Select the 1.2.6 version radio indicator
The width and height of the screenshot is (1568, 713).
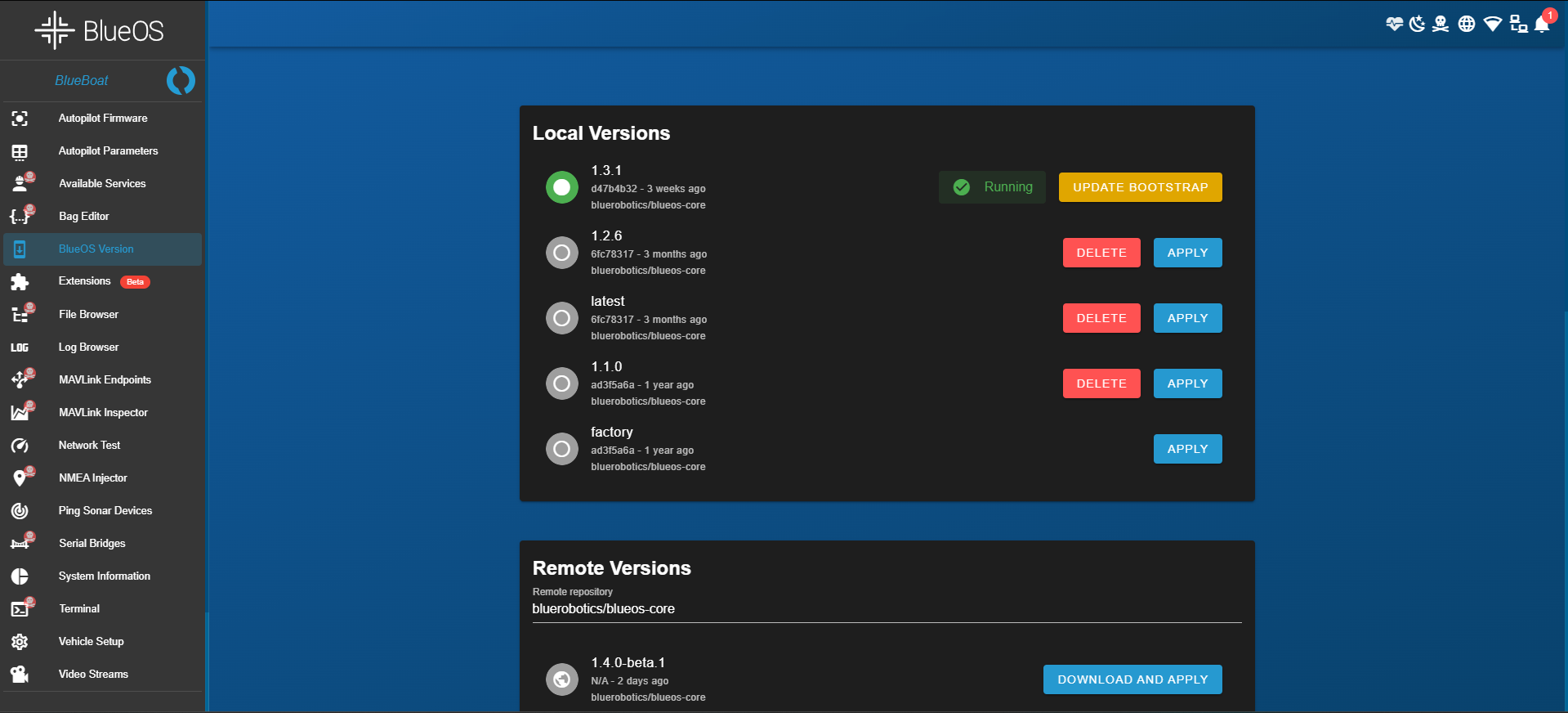(x=562, y=253)
